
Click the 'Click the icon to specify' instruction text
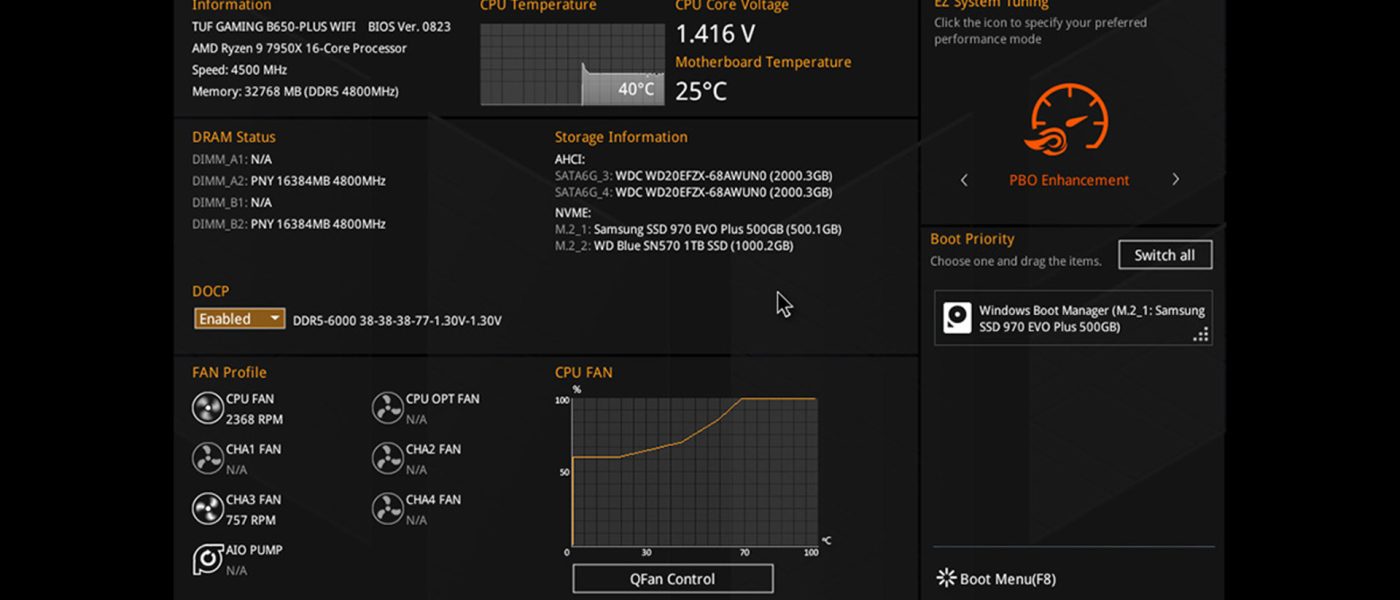(1041, 31)
